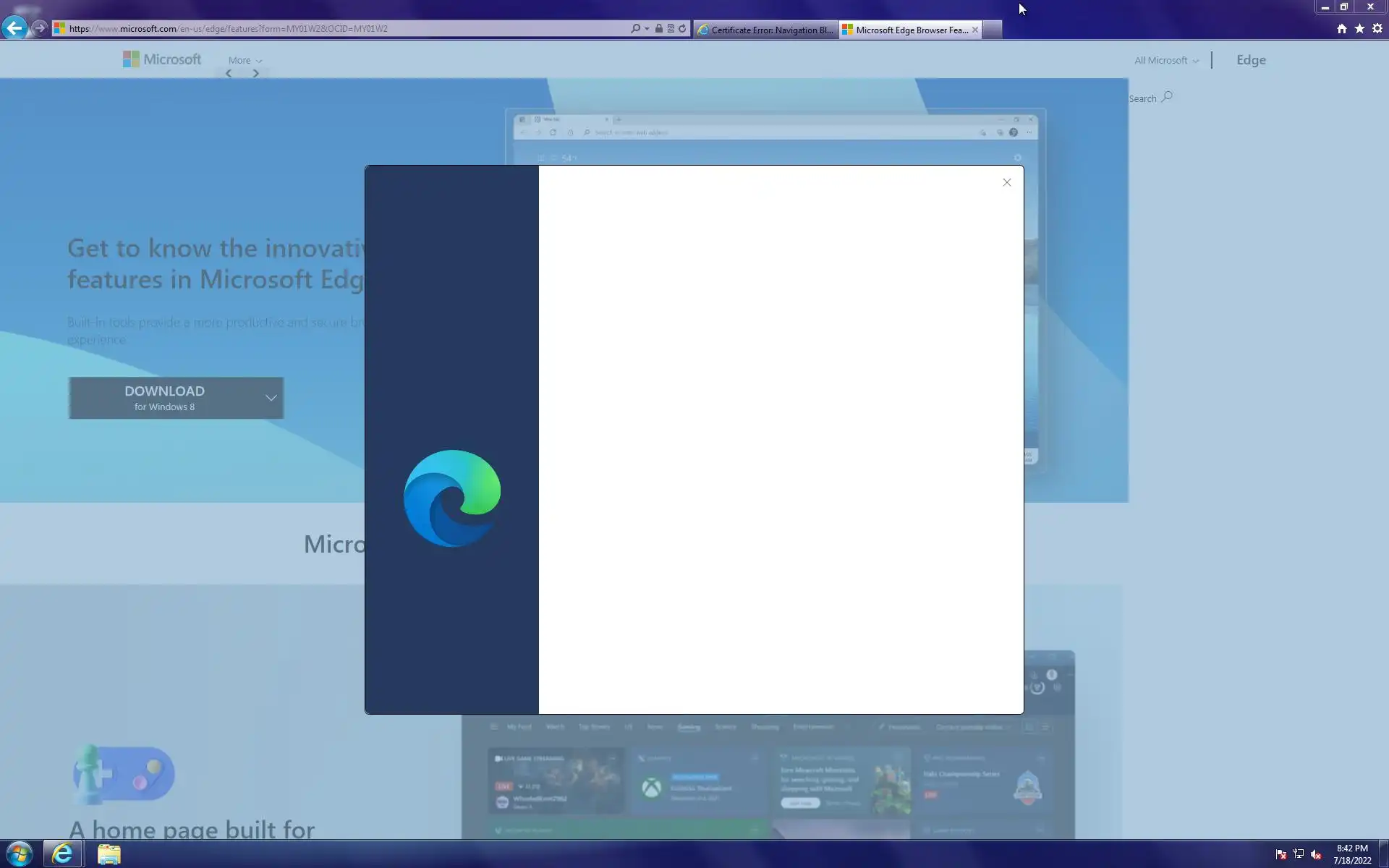Click the Microsoft logo link

(162, 59)
